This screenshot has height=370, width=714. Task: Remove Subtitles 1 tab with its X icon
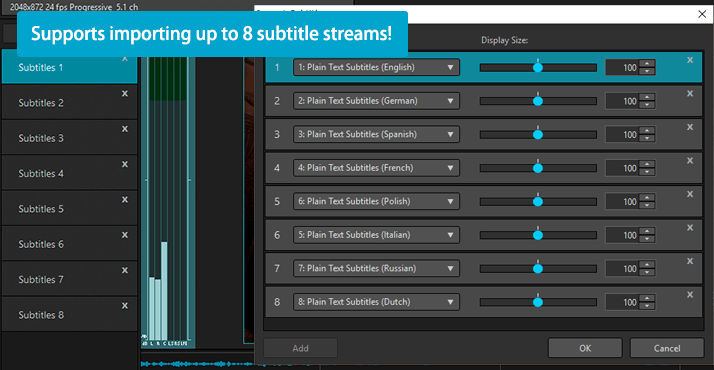(125, 59)
